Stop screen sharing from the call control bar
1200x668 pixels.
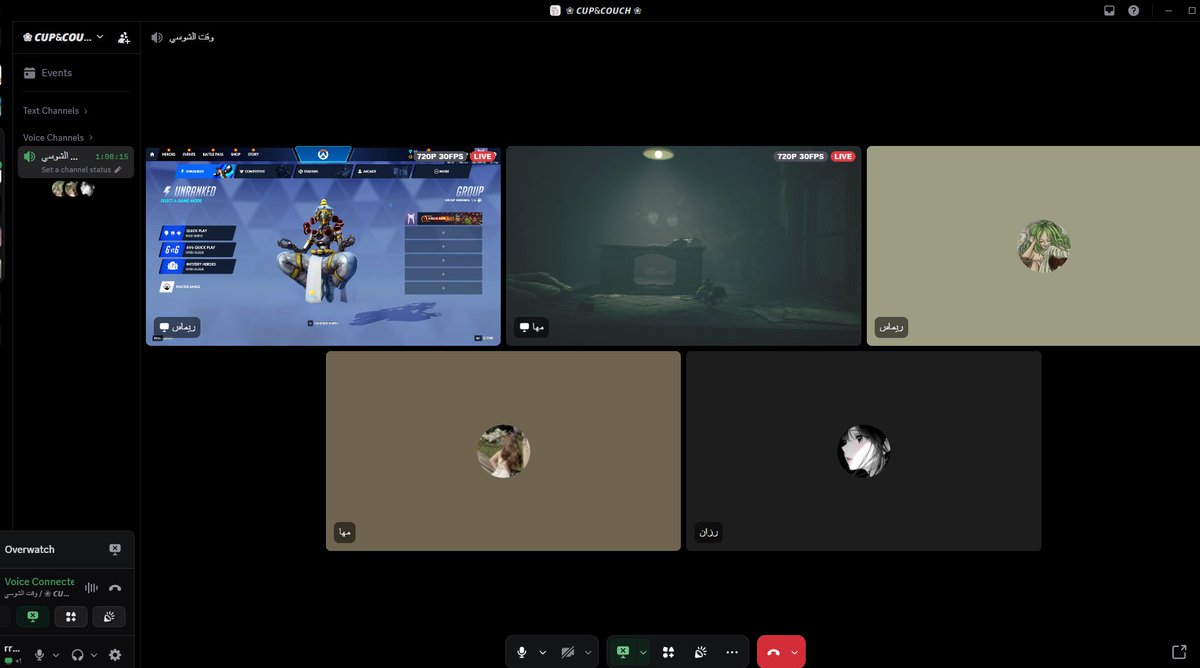[x=623, y=652]
